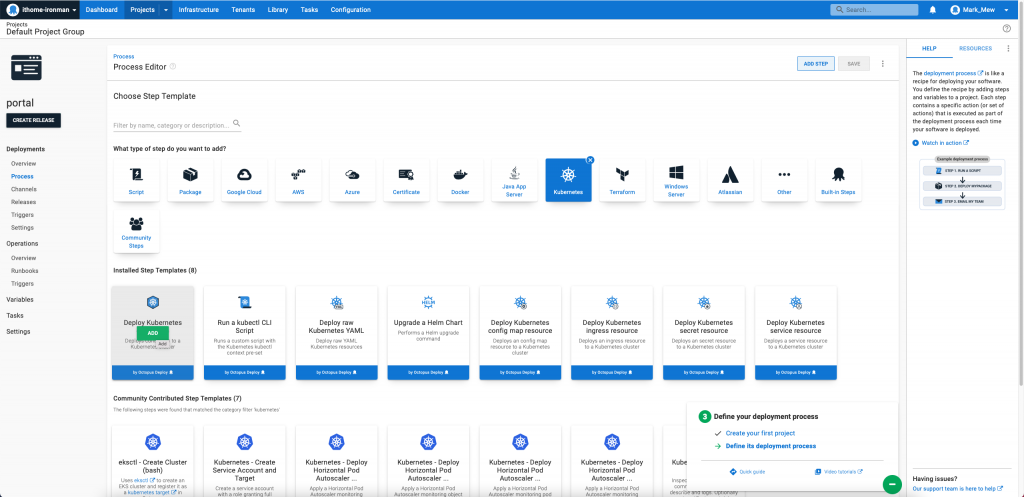Image resolution: width=1024 pixels, height=497 pixels.
Task: Open the Video tutorials link
Action: [x=839, y=472]
